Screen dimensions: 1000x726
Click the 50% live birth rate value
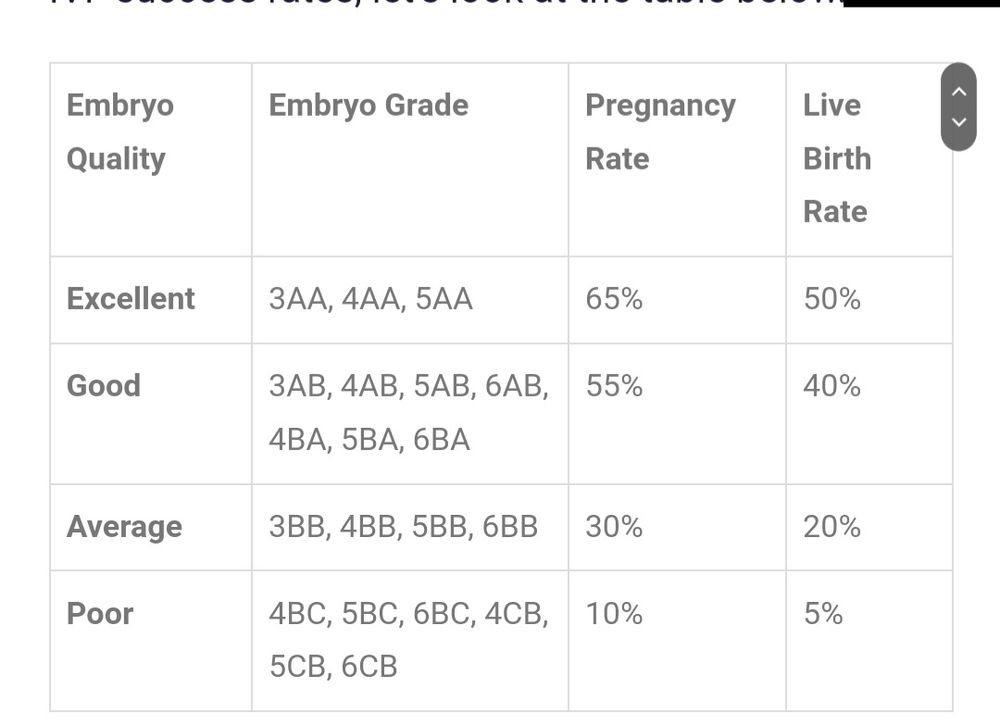click(832, 299)
